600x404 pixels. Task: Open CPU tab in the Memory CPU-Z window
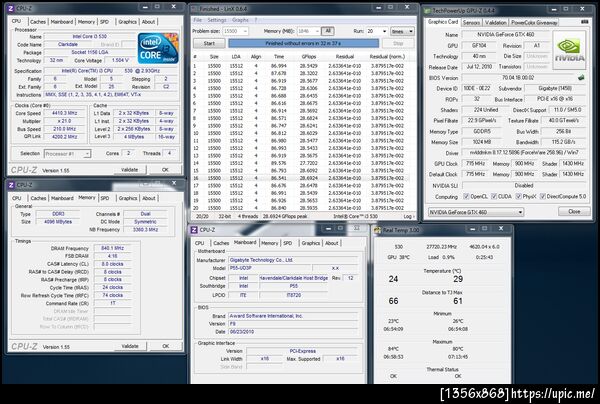pos(16,198)
